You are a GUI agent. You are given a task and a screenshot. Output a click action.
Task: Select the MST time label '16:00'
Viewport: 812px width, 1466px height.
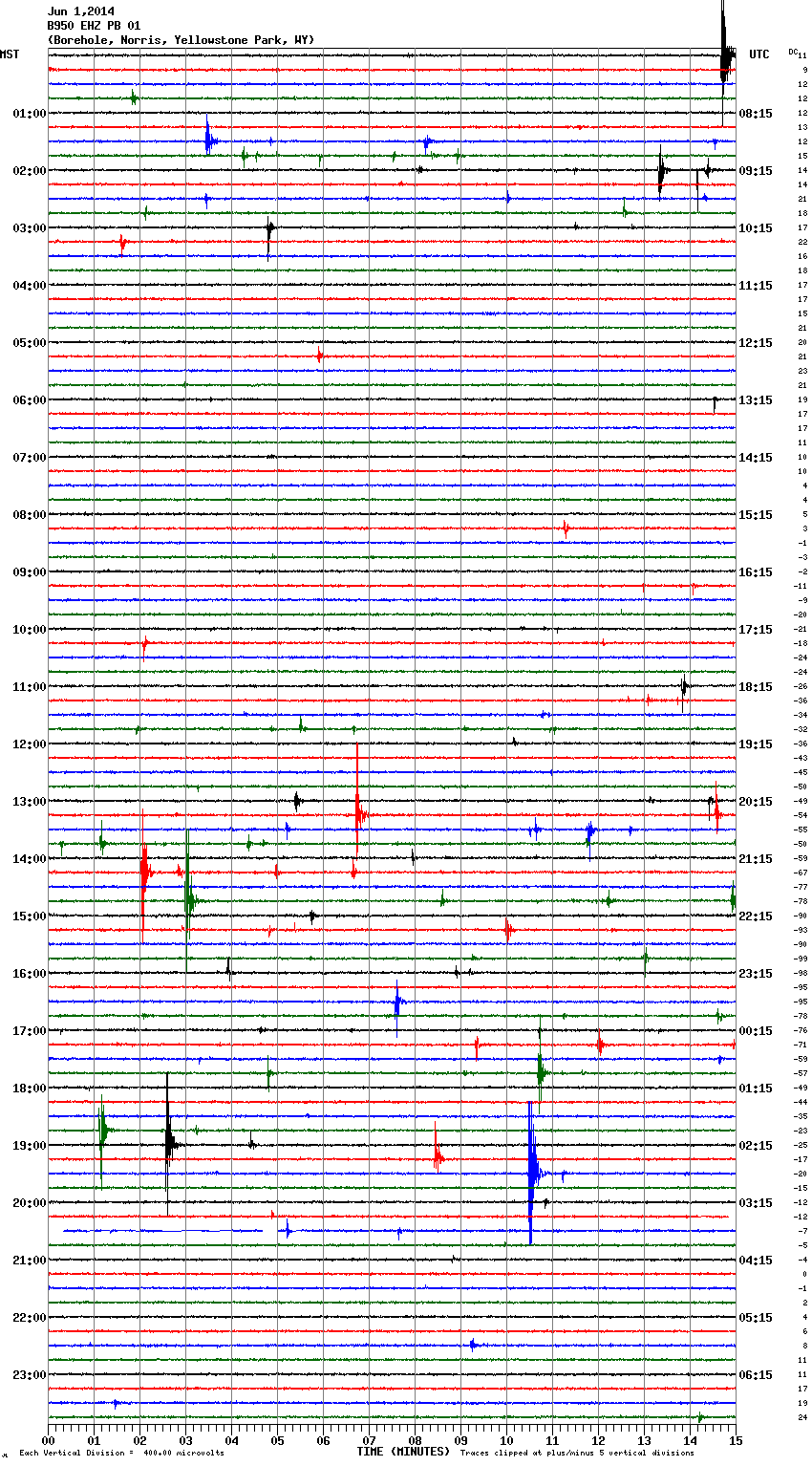pyautogui.click(x=30, y=974)
